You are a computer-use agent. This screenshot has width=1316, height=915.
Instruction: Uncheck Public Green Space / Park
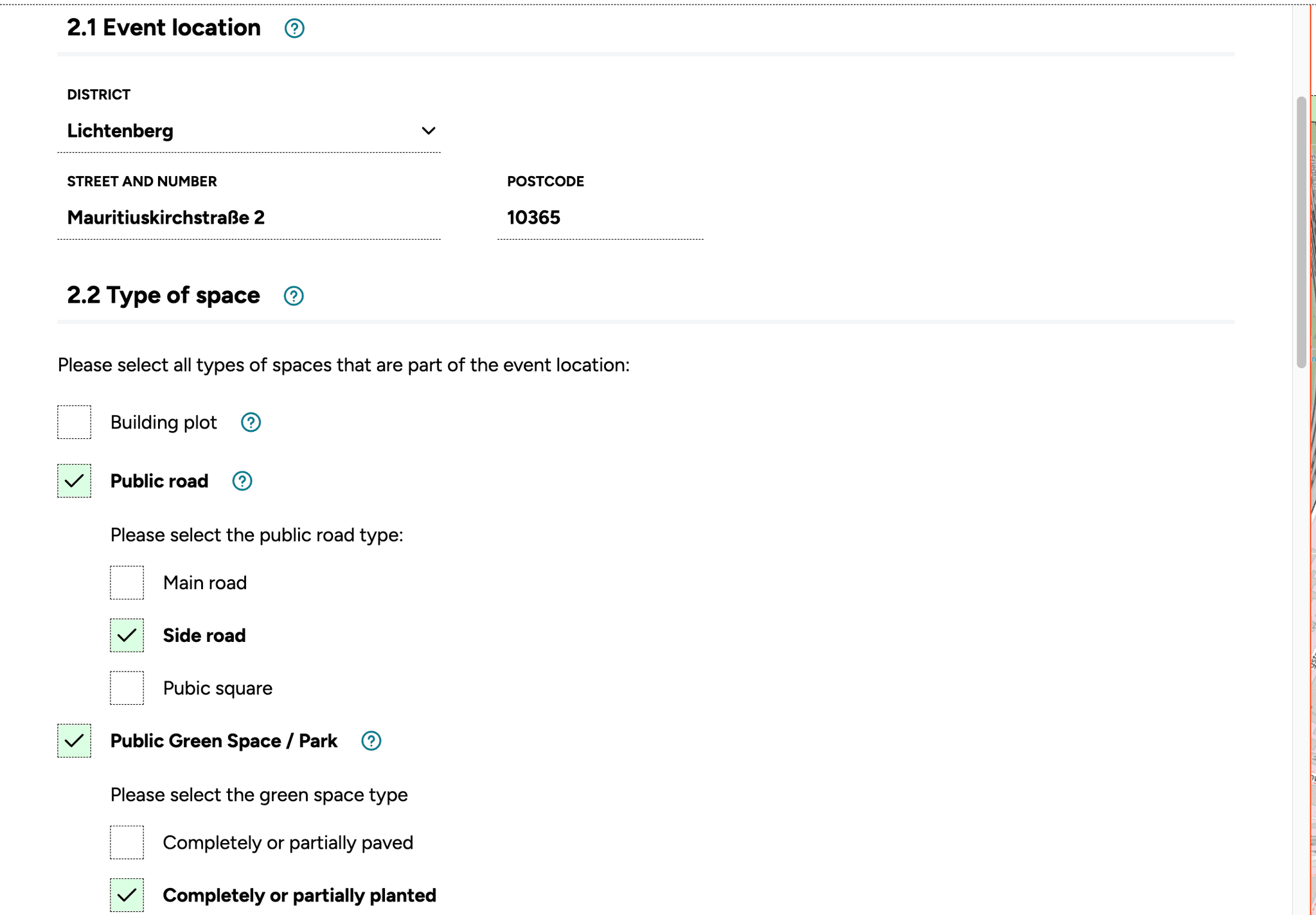click(x=74, y=741)
